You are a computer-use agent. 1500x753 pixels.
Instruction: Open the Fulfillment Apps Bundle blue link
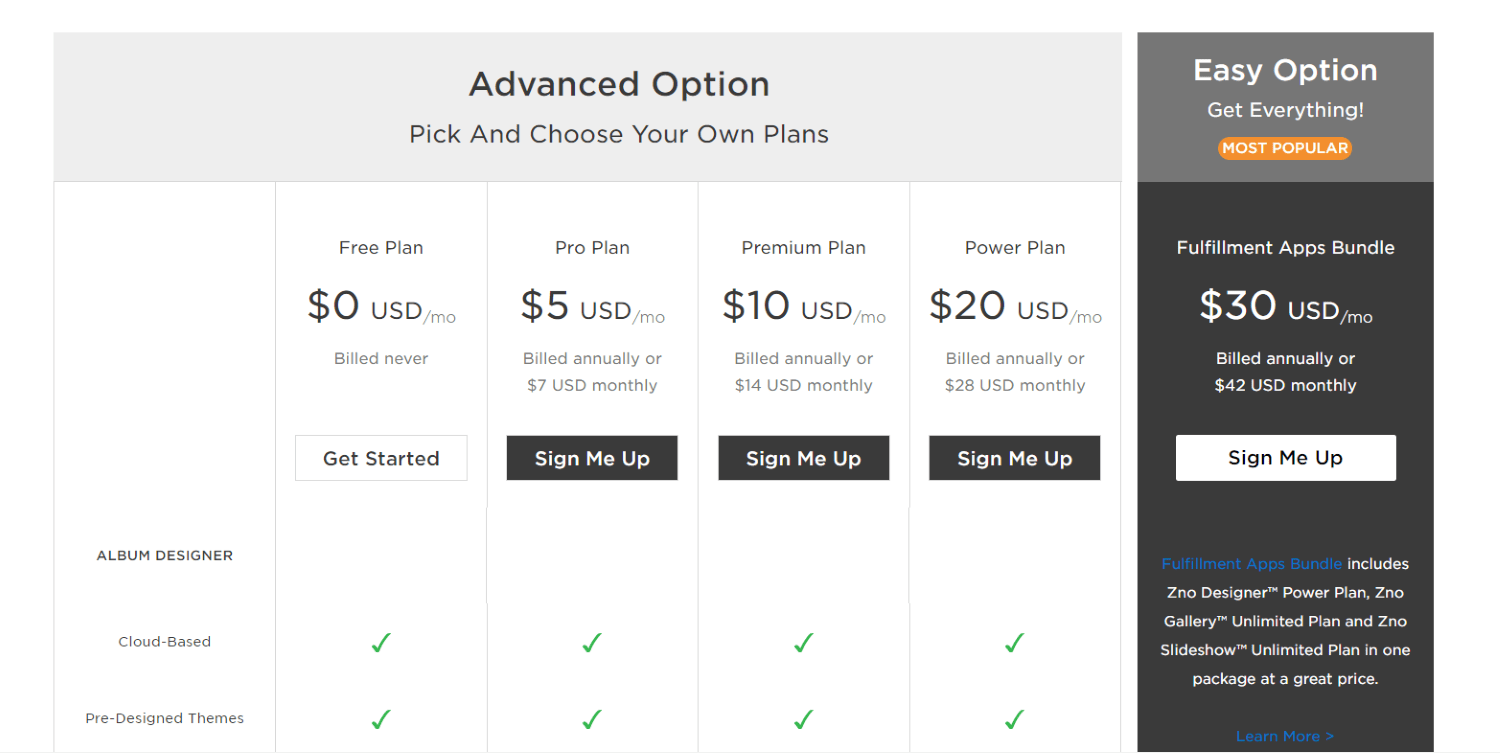coord(1252,564)
